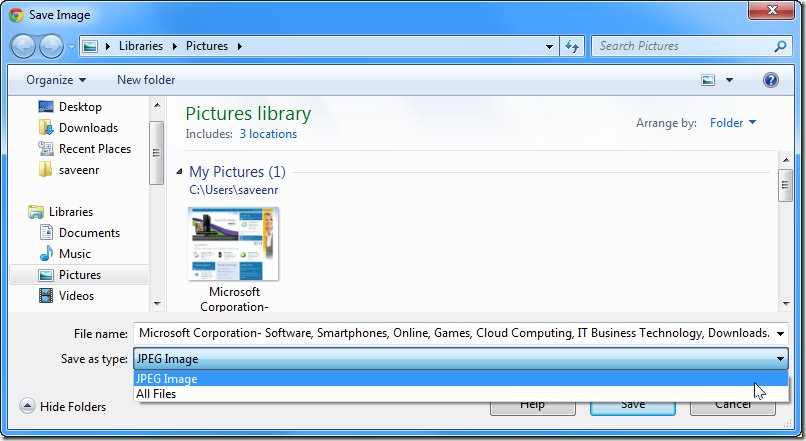This screenshot has height=441, width=806.
Task: Collapse the My Pictures group
Action: pyautogui.click(x=180, y=172)
